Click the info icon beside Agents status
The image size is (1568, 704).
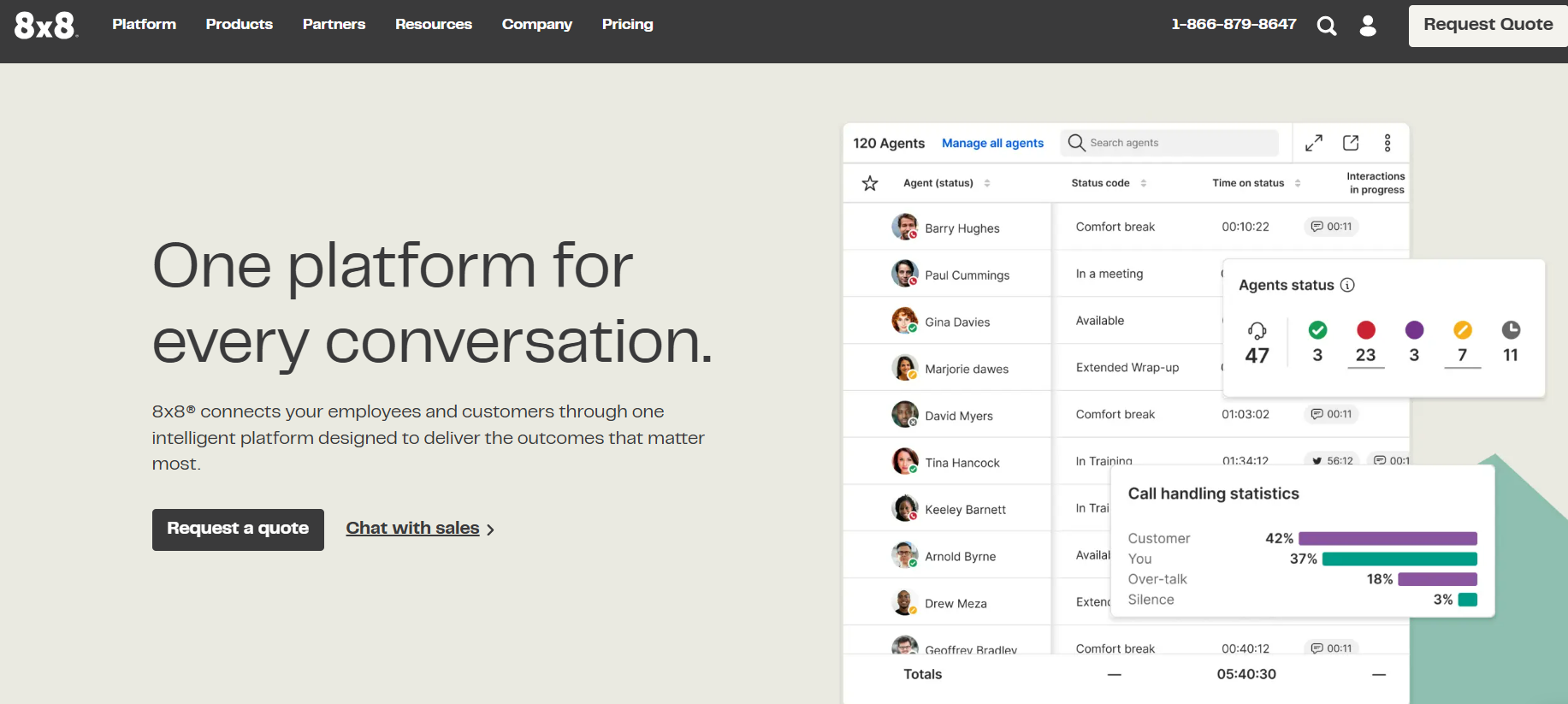click(1347, 285)
